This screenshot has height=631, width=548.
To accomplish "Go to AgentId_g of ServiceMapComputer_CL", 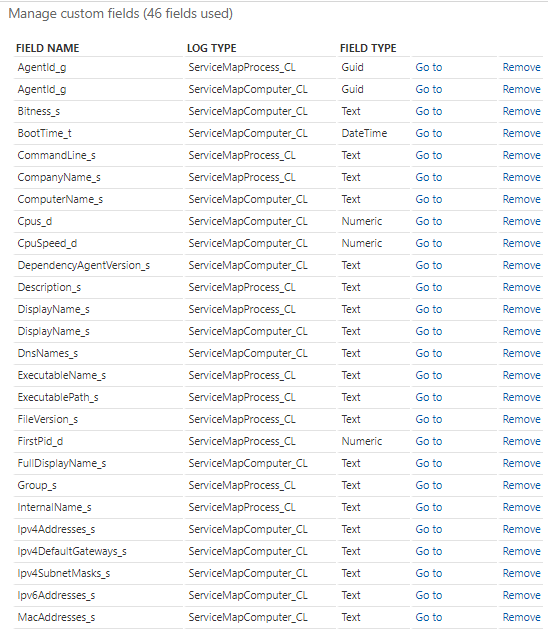I will [x=429, y=89].
